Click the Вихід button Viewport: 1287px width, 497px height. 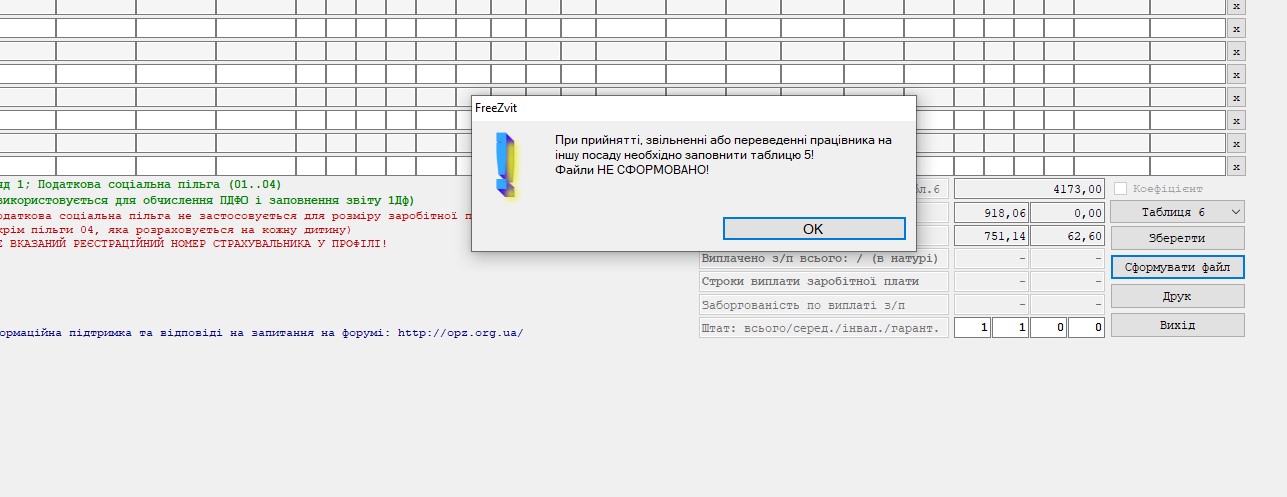1177,325
